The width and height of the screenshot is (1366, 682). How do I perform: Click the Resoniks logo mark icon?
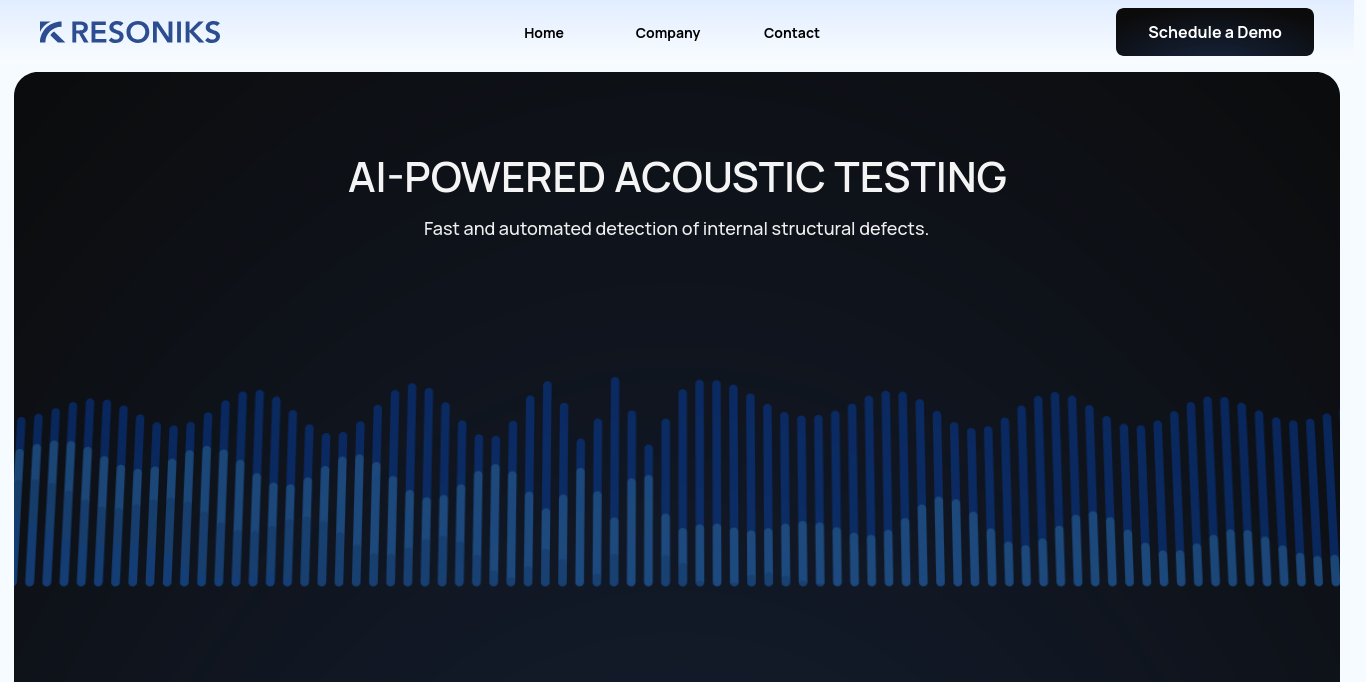click(52, 32)
